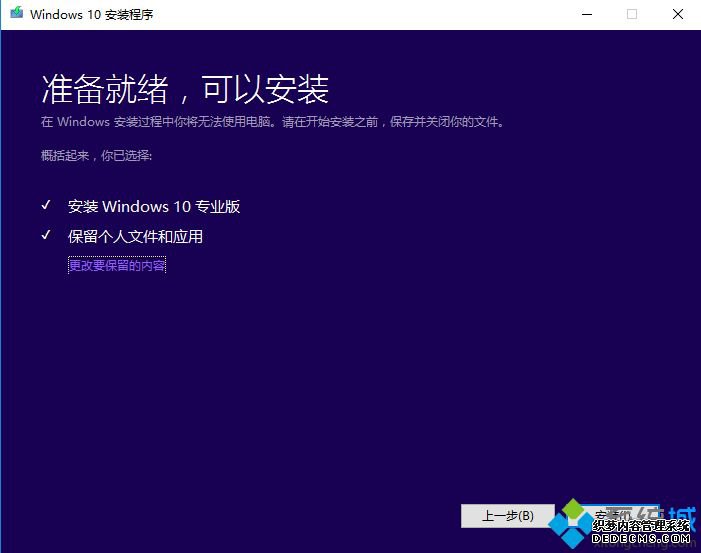Select the 准备就绪，可以安装 heading
701x553 pixels.
[x=185, y=89]
